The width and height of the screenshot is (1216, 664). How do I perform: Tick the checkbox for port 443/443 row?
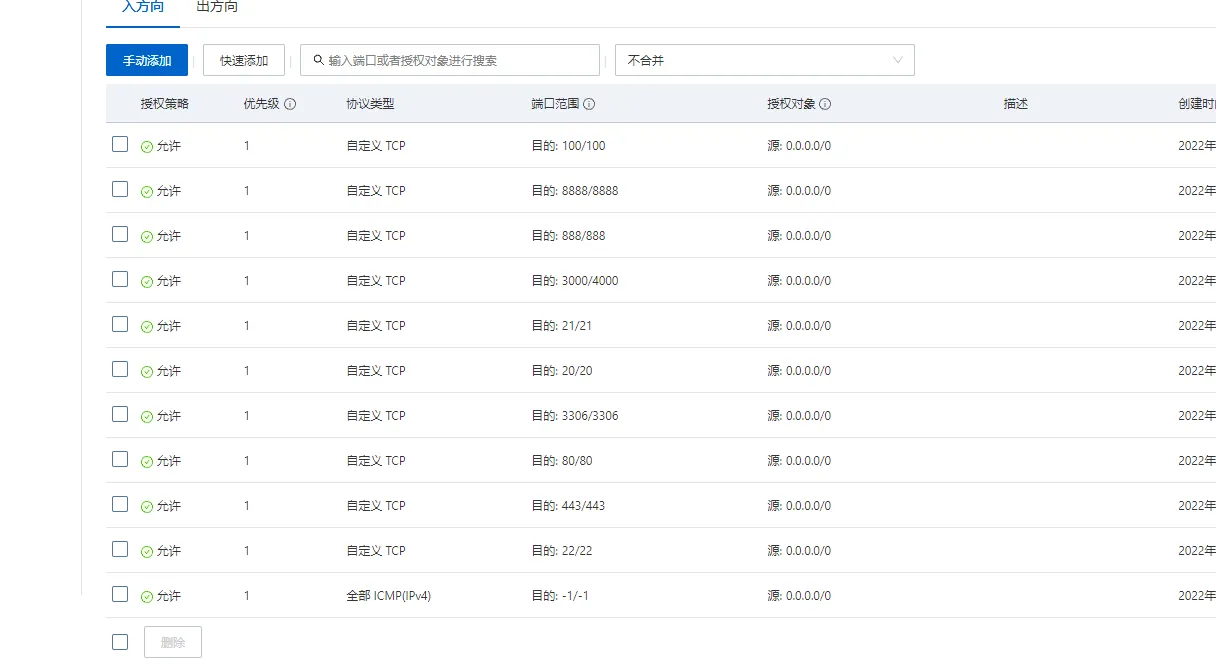tap(120, 504)
